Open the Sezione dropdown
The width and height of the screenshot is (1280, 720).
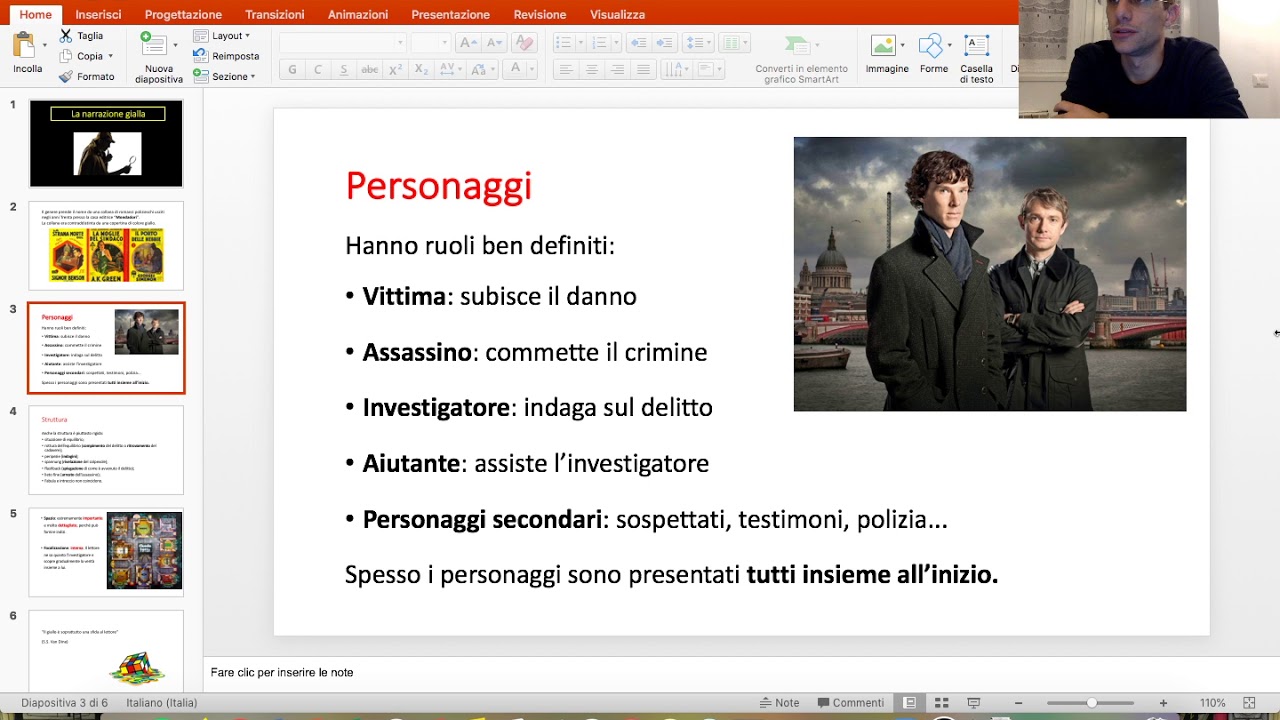(x=225, y=76)
